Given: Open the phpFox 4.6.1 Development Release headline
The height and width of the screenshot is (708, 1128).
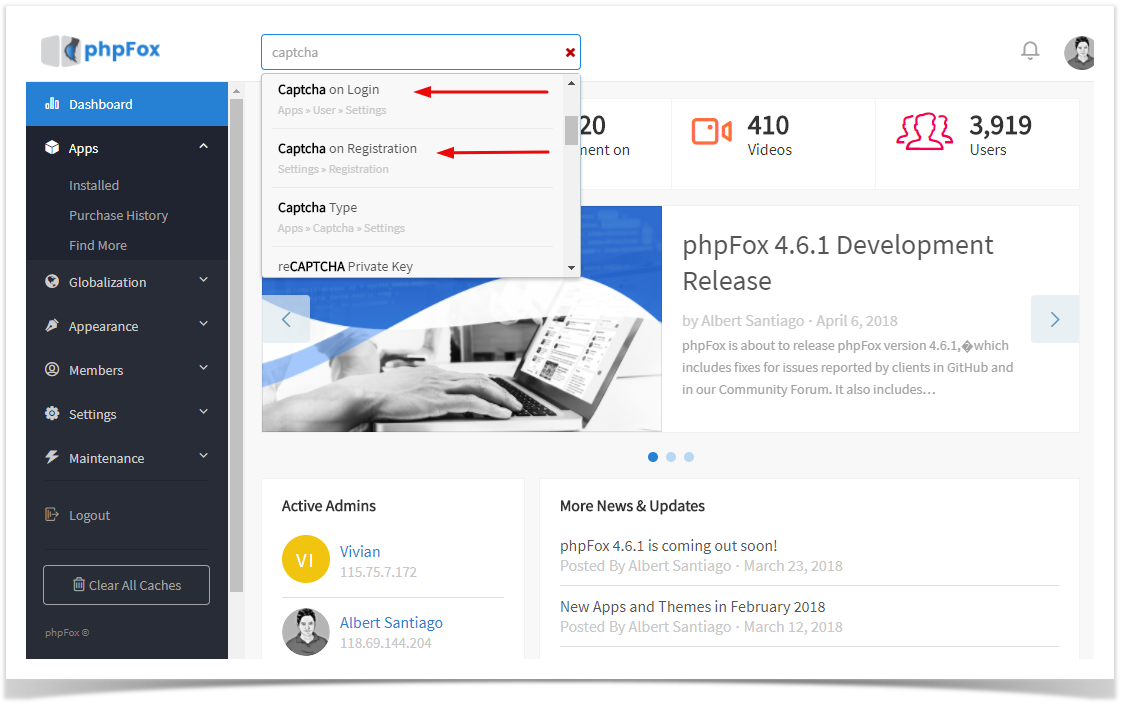Looking at the screenshot, I should pyautogui.click(x=837, y=263).
